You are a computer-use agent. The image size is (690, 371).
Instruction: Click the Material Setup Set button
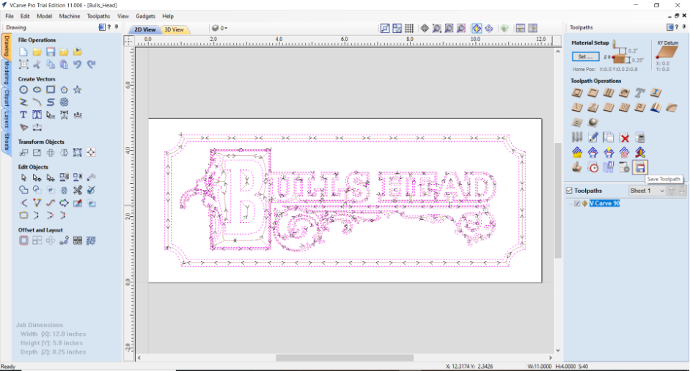coord(585,57)
